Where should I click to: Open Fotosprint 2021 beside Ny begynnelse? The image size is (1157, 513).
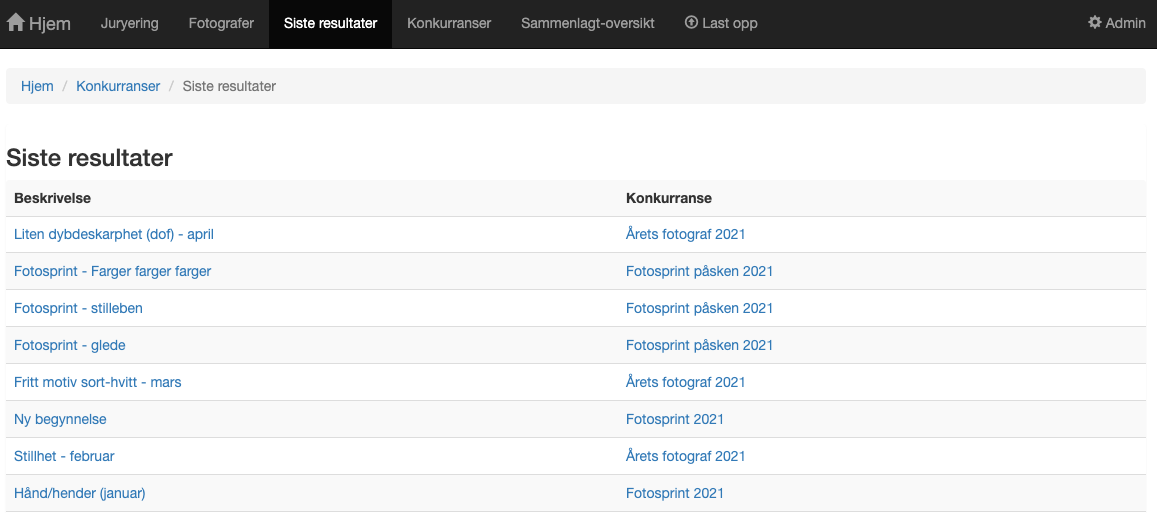click(674, 419)
